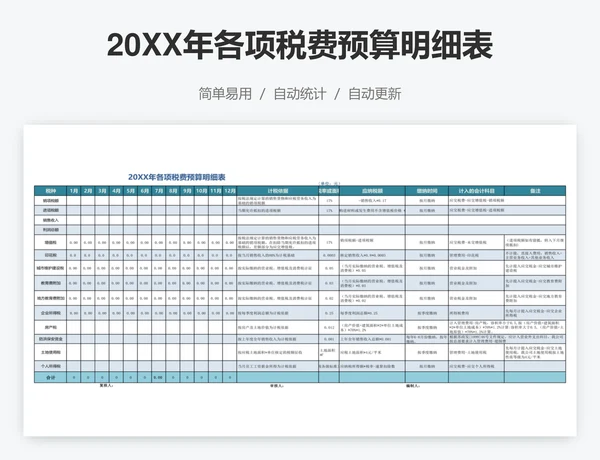The width and height of the screenshot is (600, 460).
Task: Click the 防洪保安资金 row label
Action: [51, 339]
